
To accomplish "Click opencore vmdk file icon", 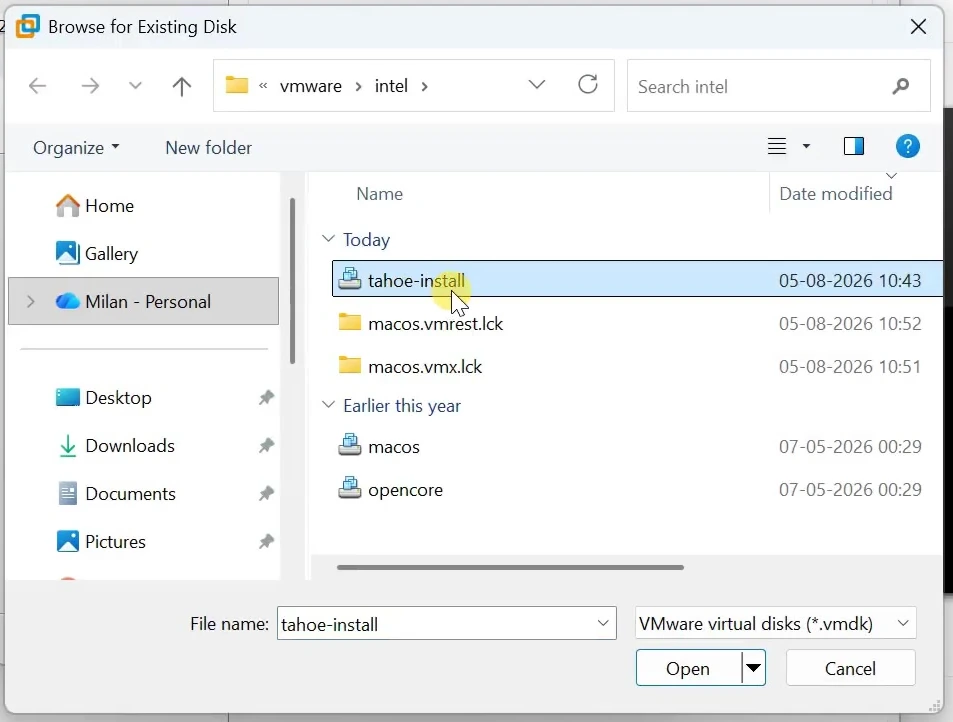I will click(349, 489).
